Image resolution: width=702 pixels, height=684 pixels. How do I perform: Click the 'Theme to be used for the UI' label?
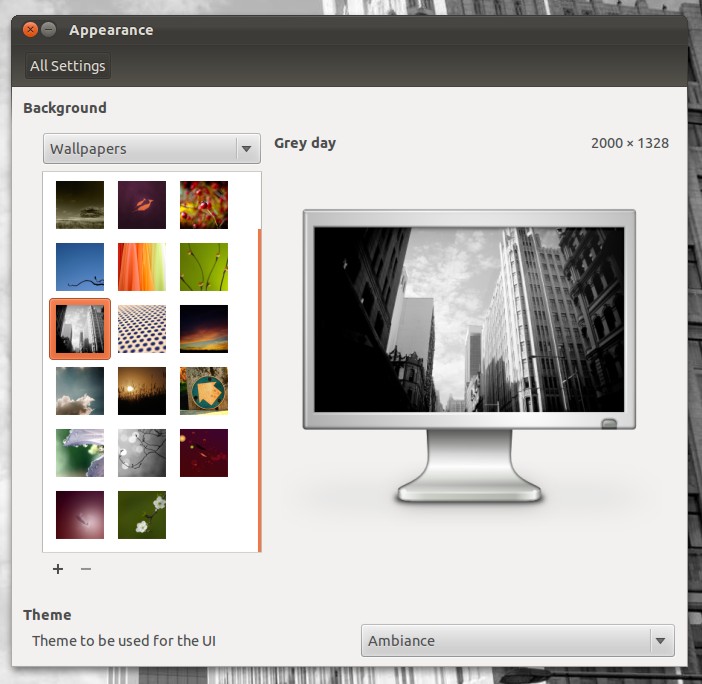point(124,641)
